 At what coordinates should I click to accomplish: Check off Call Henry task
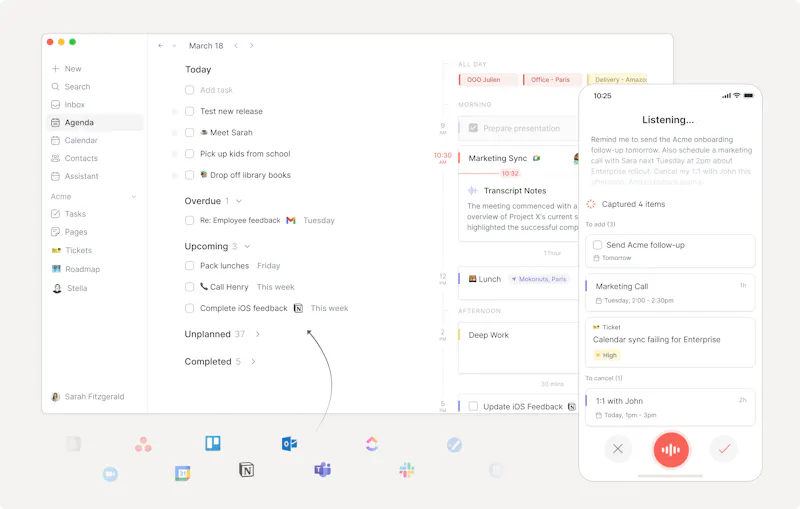[189, 287]
